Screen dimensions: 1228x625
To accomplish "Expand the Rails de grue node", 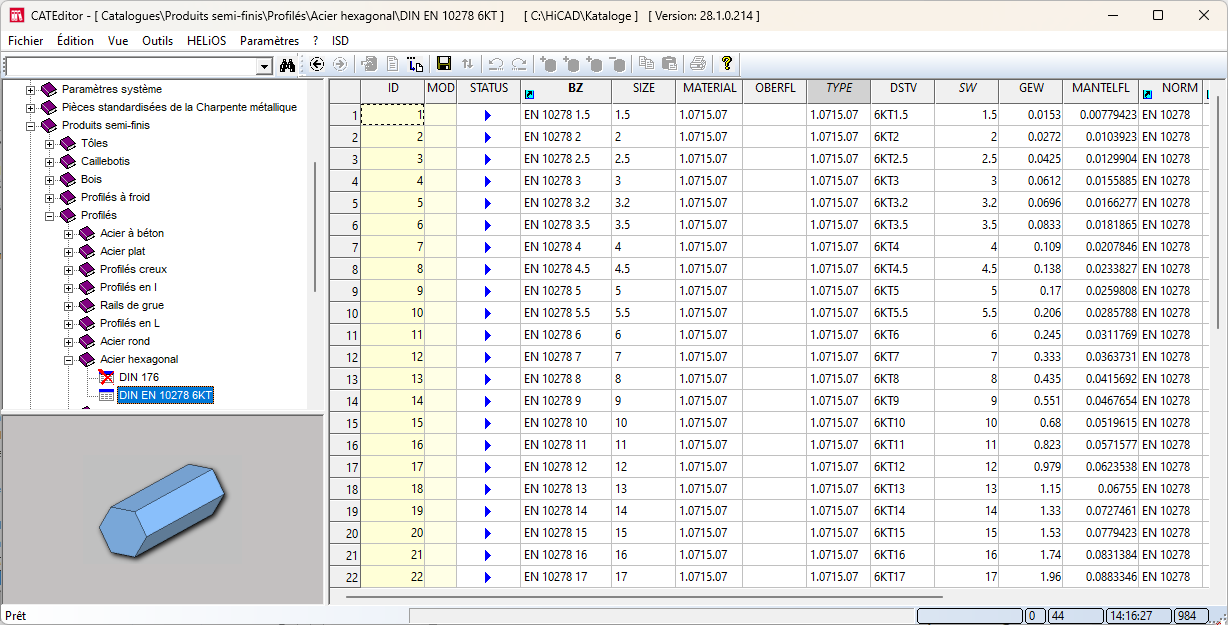I will point(69,305).
